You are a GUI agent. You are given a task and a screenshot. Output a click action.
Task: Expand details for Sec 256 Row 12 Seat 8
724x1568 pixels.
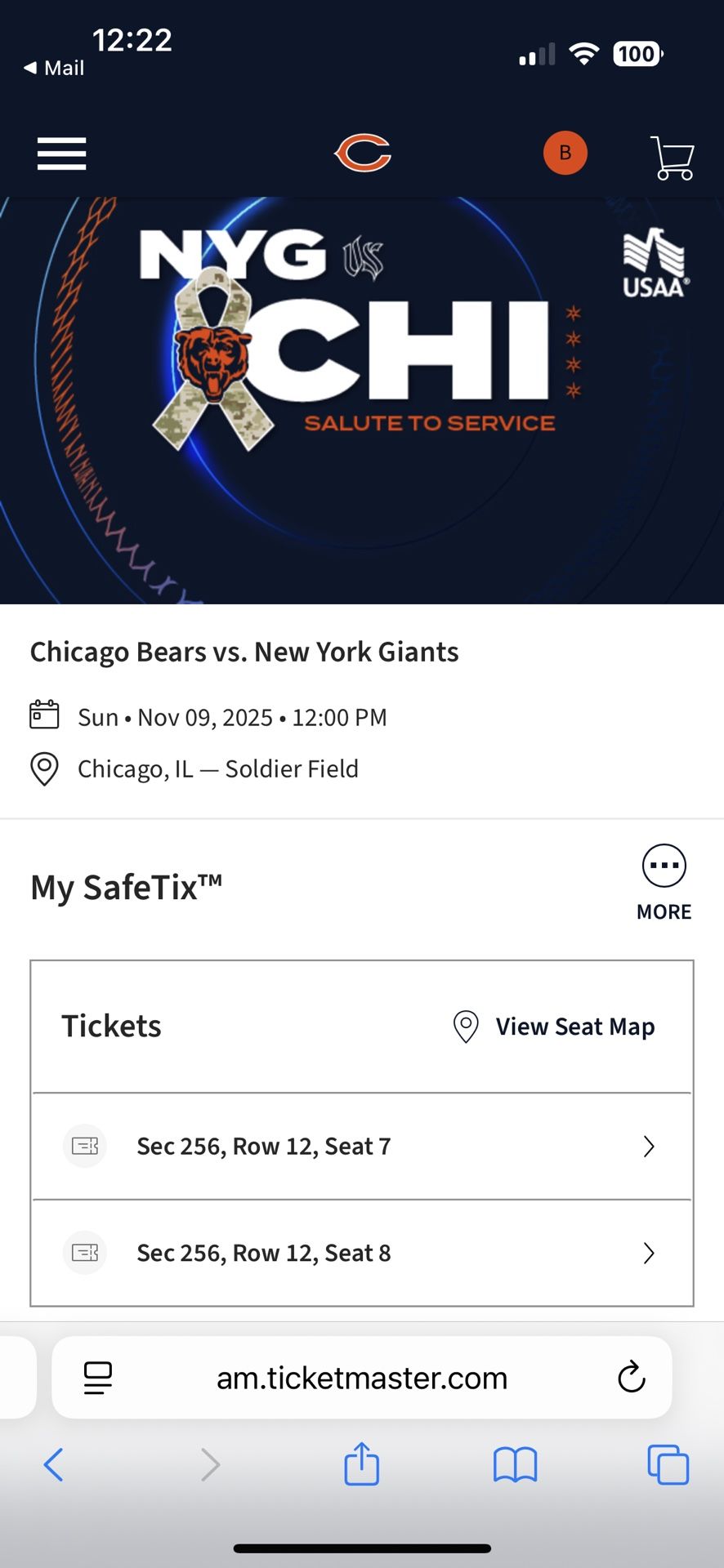click(x=649, y=1253)
